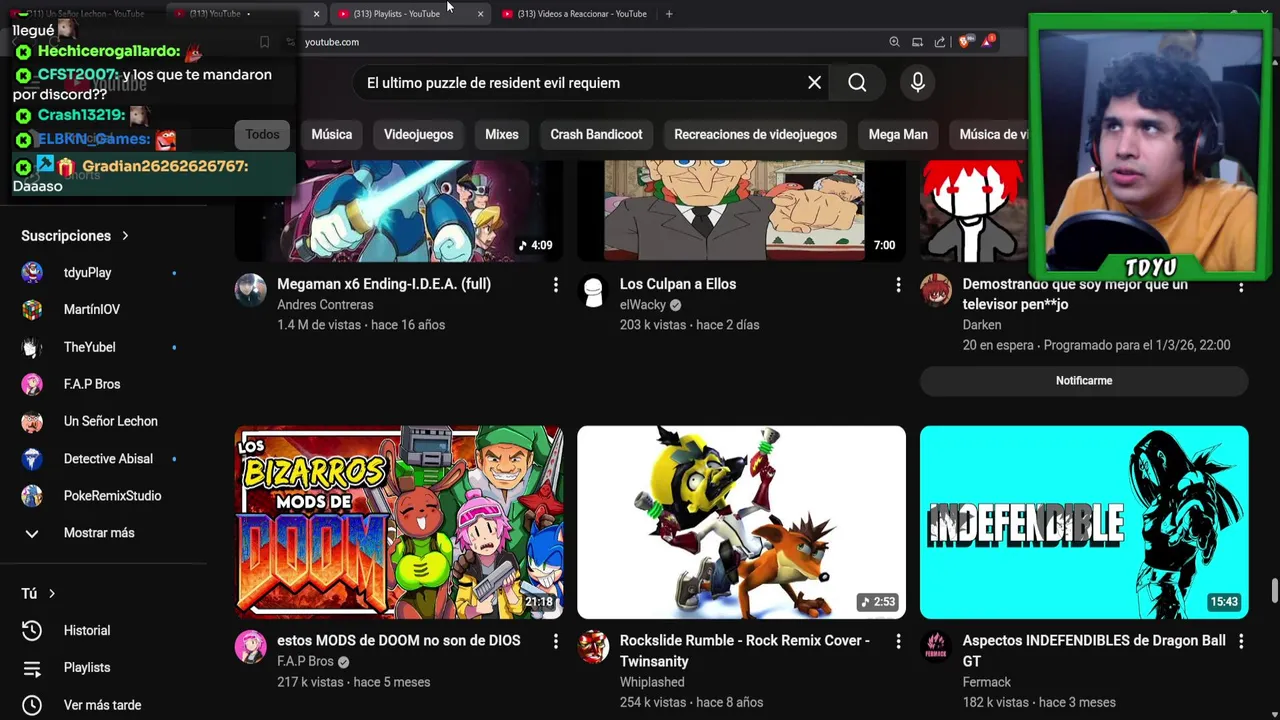1280x720 pixels.
Task: Click the share icon in address bar
Action: (x=940, y=42)
